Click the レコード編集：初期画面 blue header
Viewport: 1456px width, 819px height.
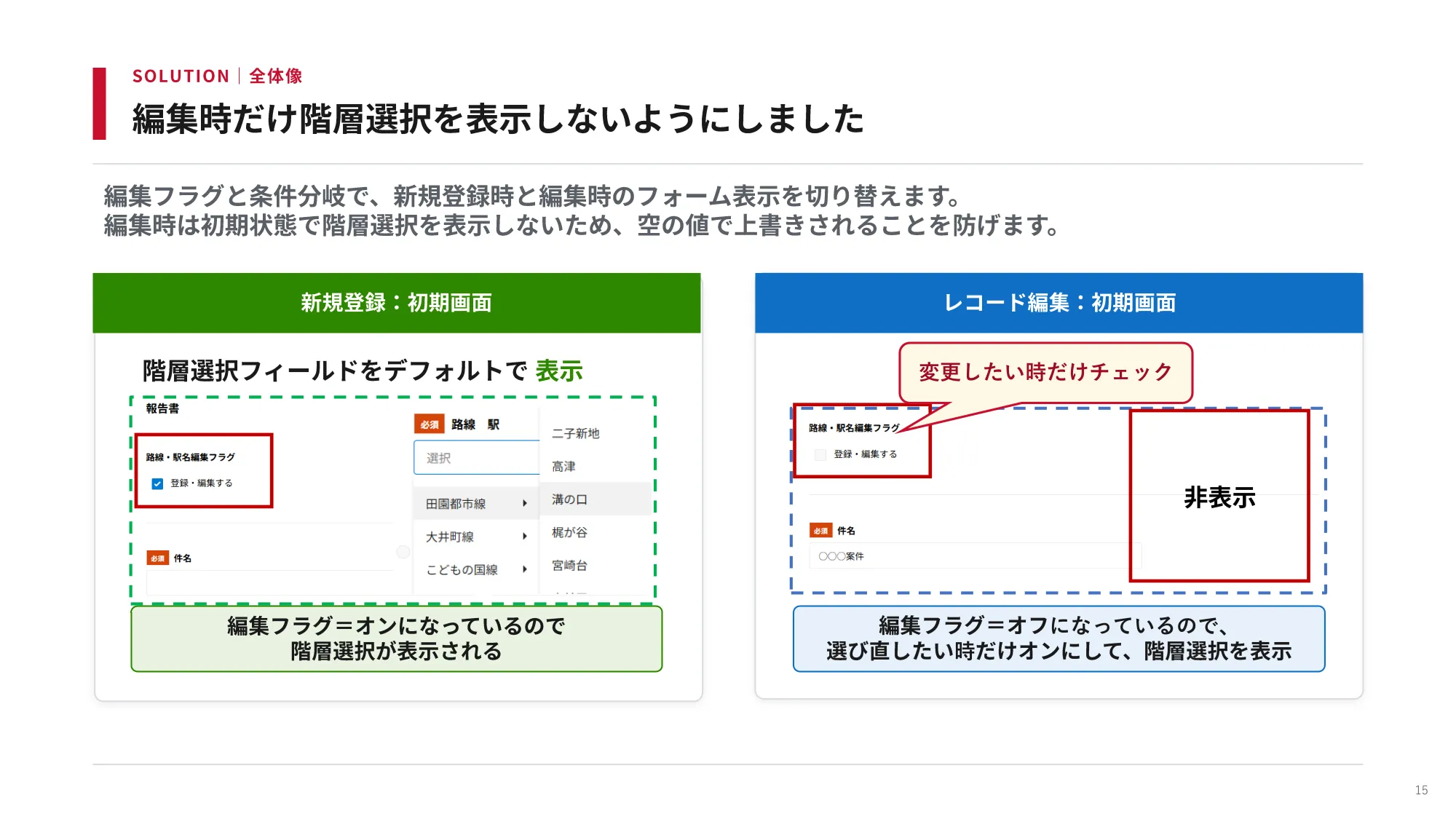(1059, 303)
